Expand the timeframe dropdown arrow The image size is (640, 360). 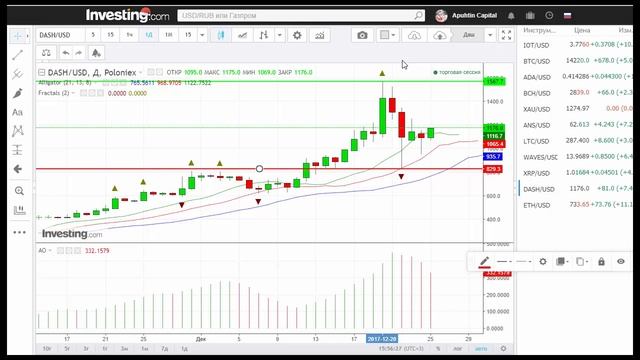[202, 35]
